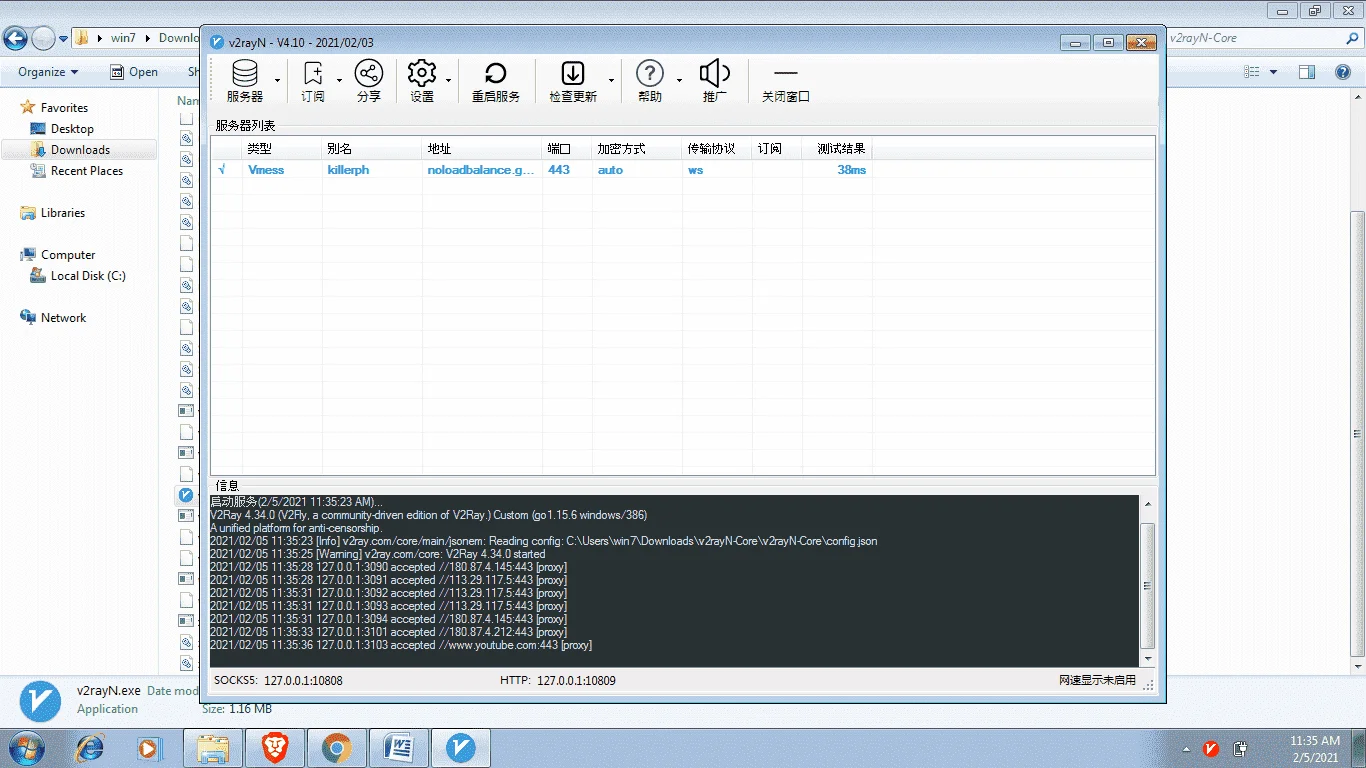
Task: Select Downloads in Explorer navigation pane
Action: point(79,149)
